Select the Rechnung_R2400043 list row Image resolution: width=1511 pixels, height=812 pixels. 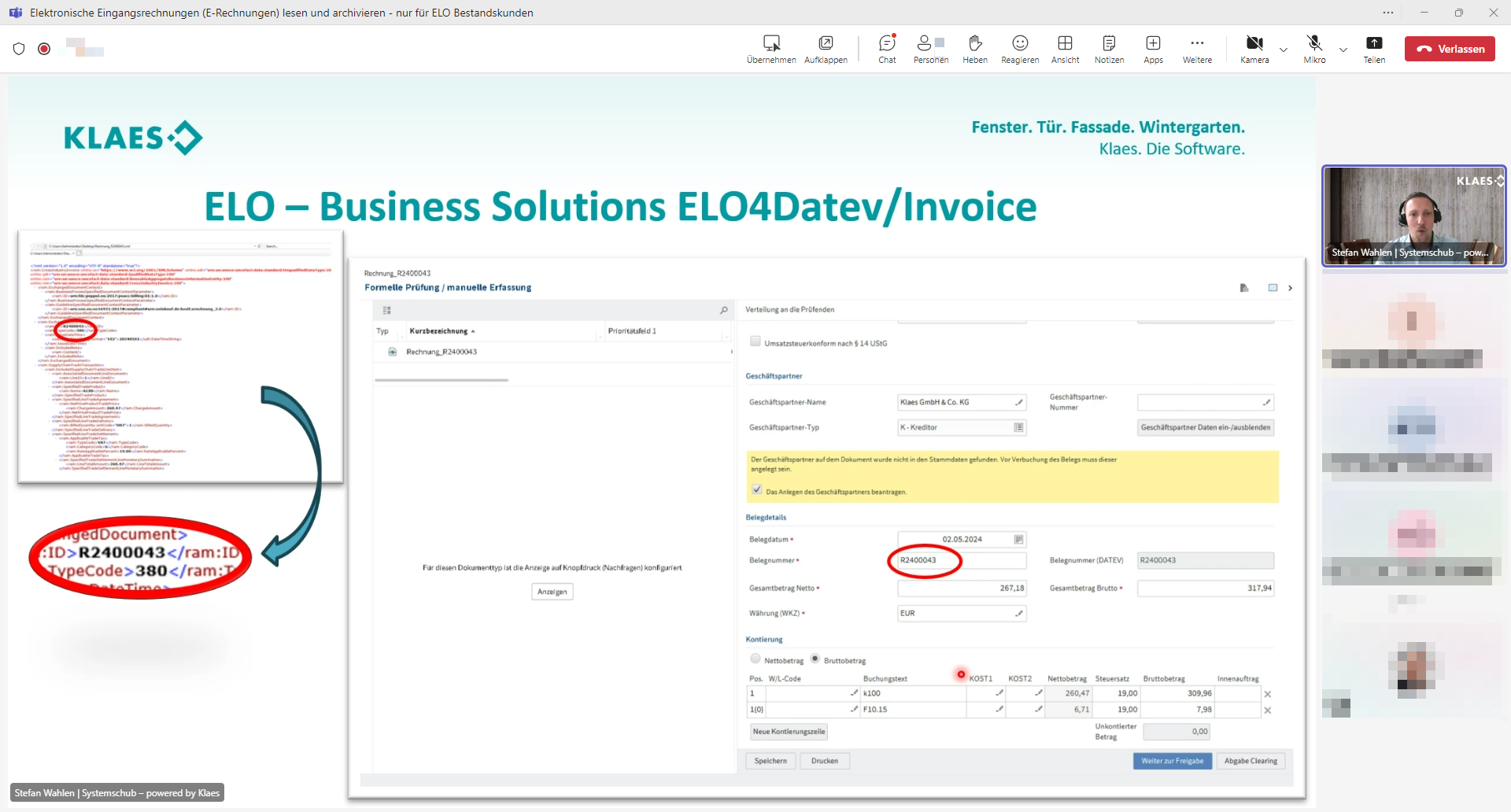coord(554,352)
